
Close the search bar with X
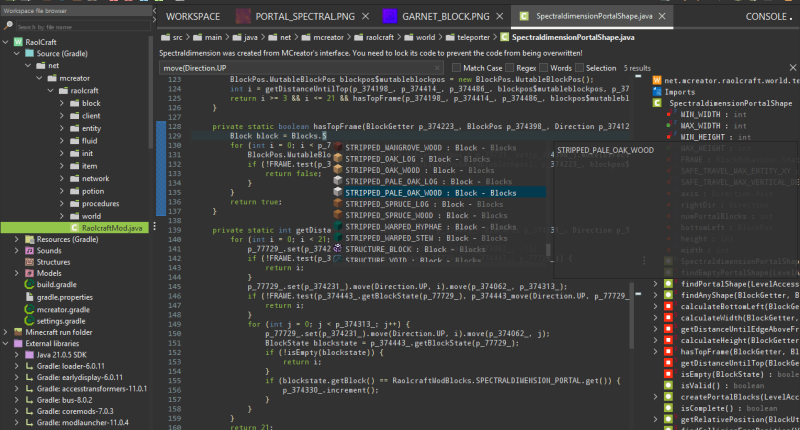792,67
